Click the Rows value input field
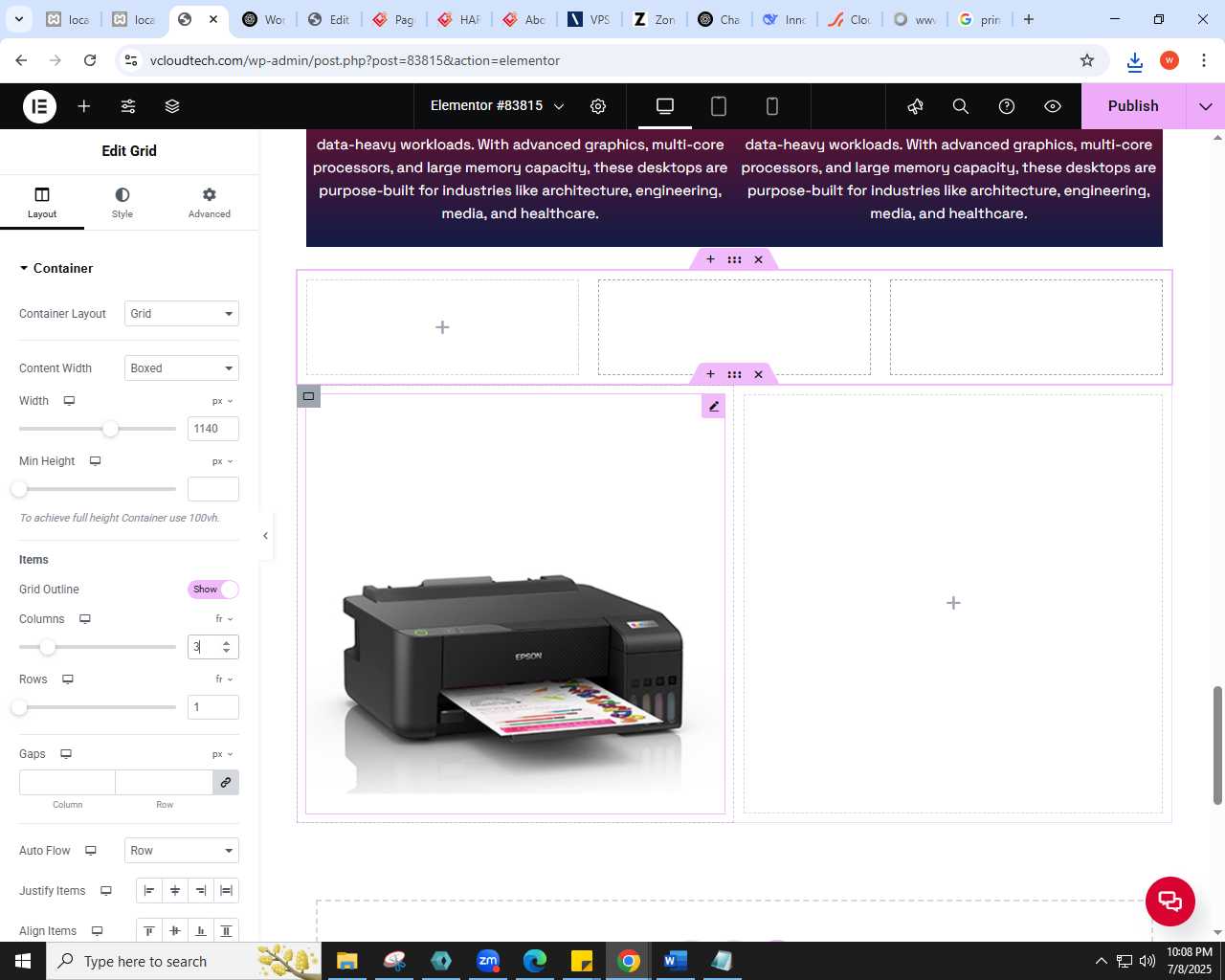This screenshot has height=980, width=1225. click(x=213, y=707)
